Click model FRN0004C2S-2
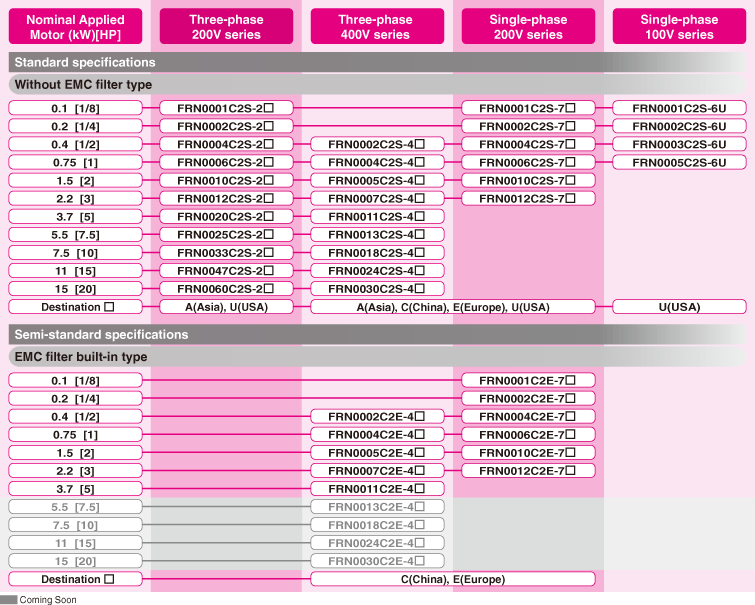Image resolution: width=755 pixels, height=605 pixels. point(226,144)
